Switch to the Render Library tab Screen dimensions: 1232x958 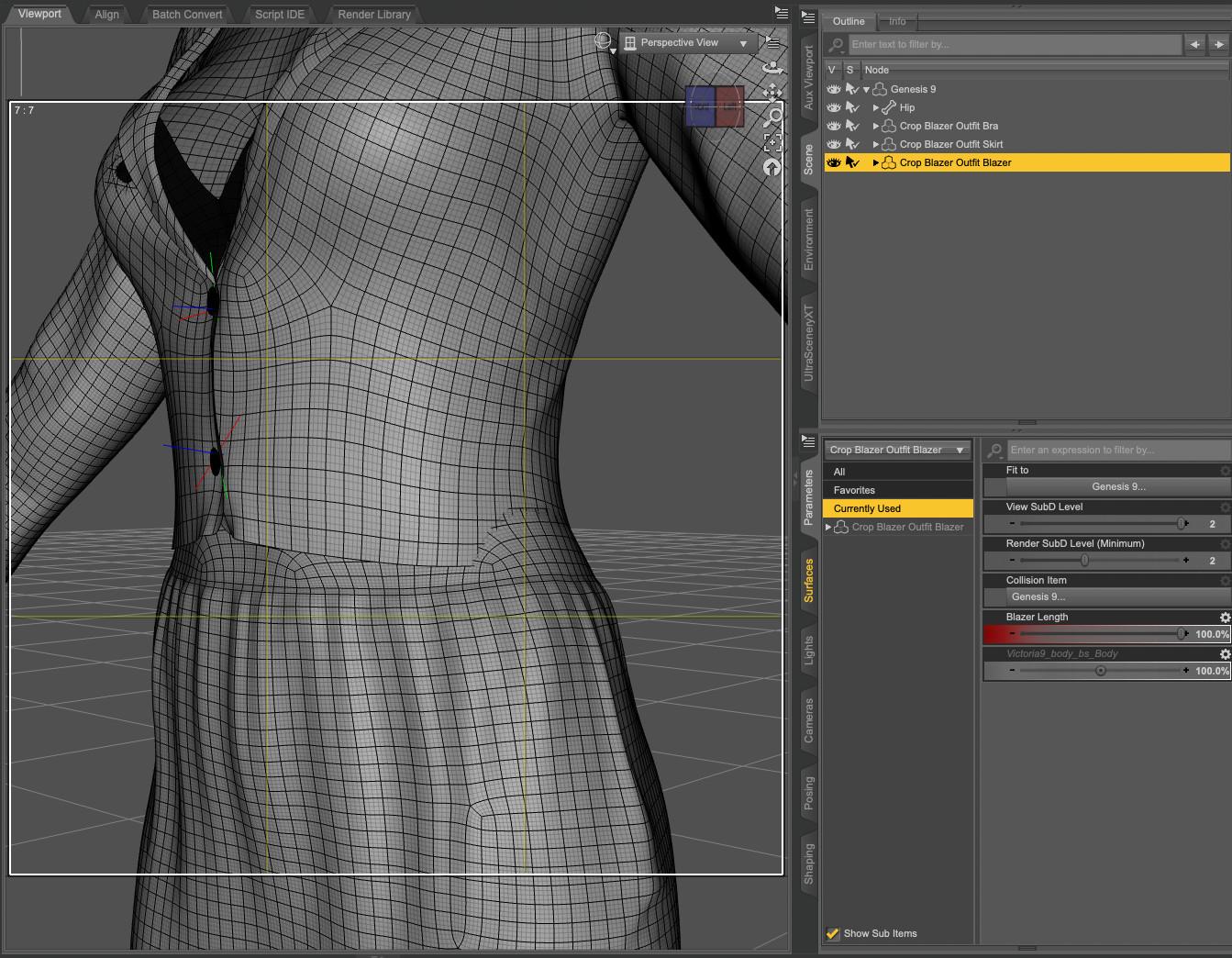point(374,15)
